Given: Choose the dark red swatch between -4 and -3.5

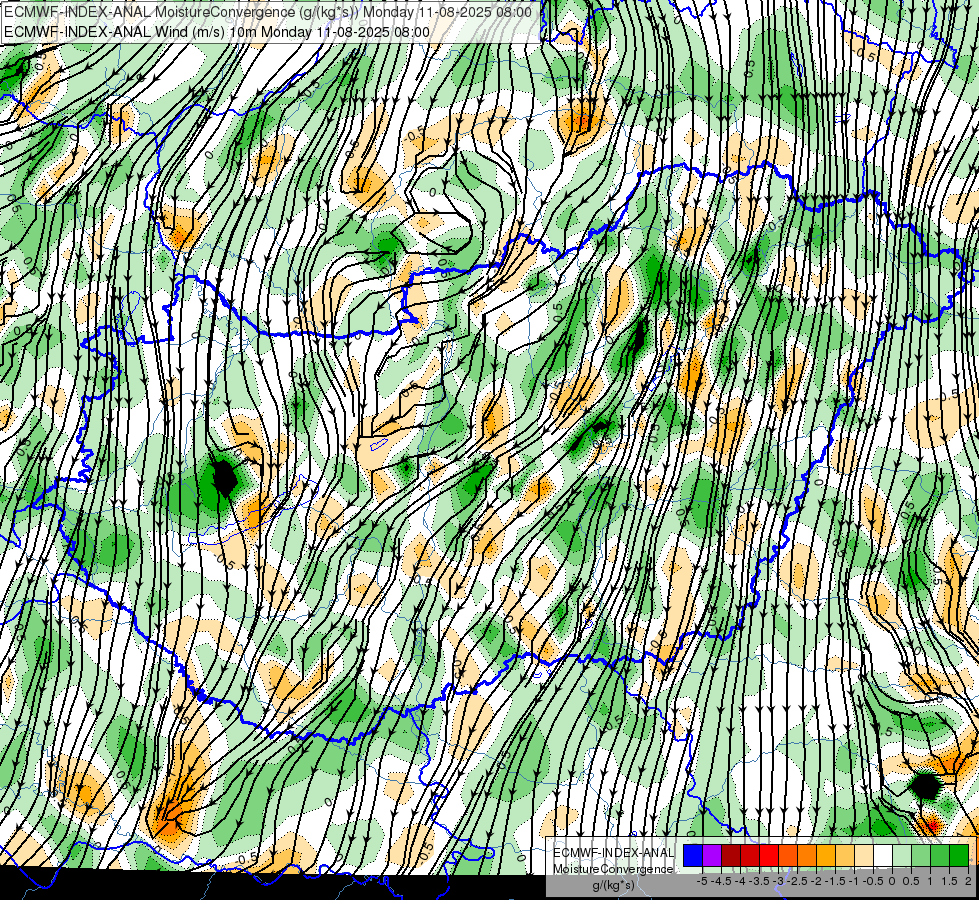Looking at the screenshot, I should [750, 855].
